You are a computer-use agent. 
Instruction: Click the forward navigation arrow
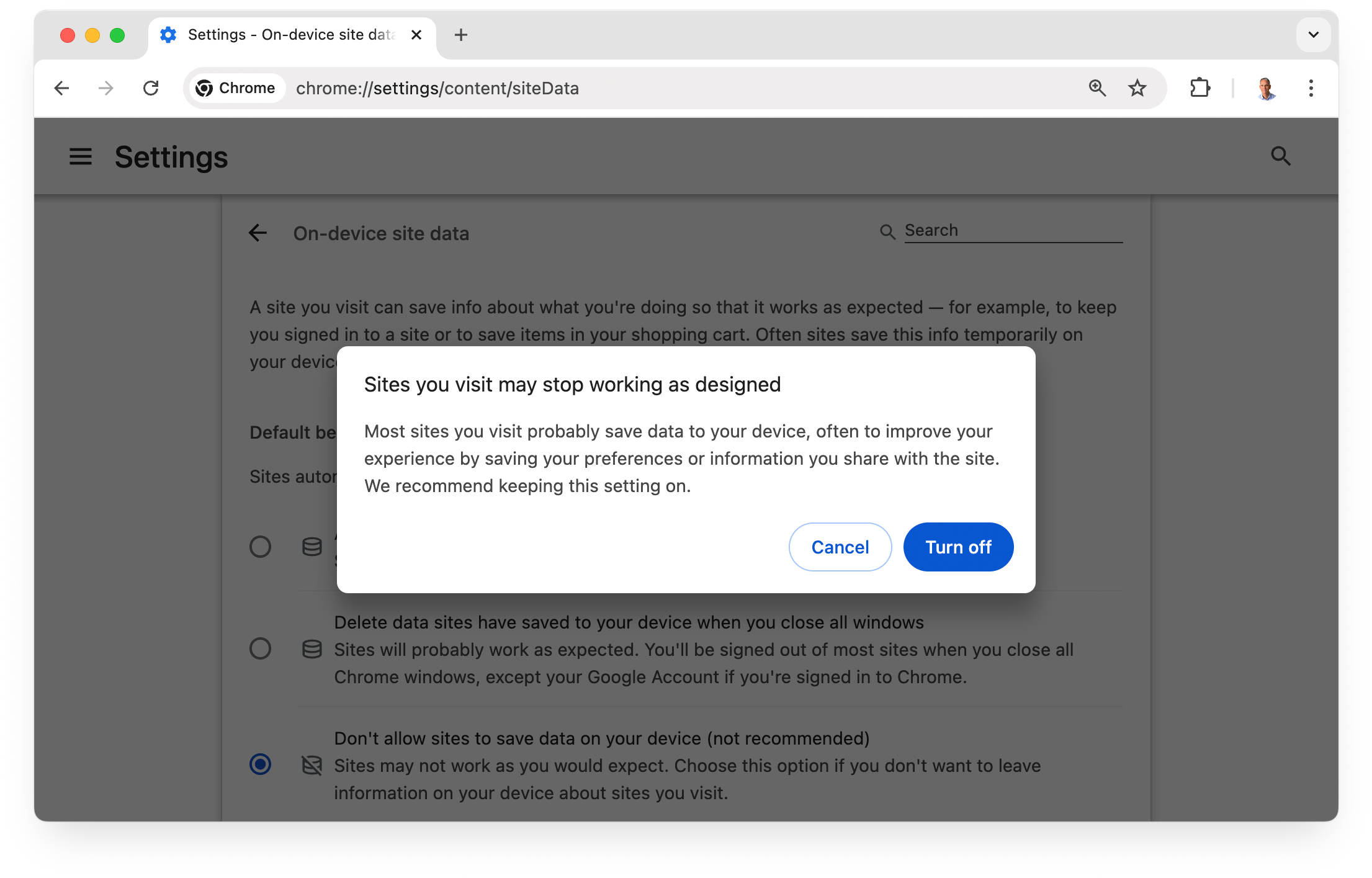click(x=106, y=88)
